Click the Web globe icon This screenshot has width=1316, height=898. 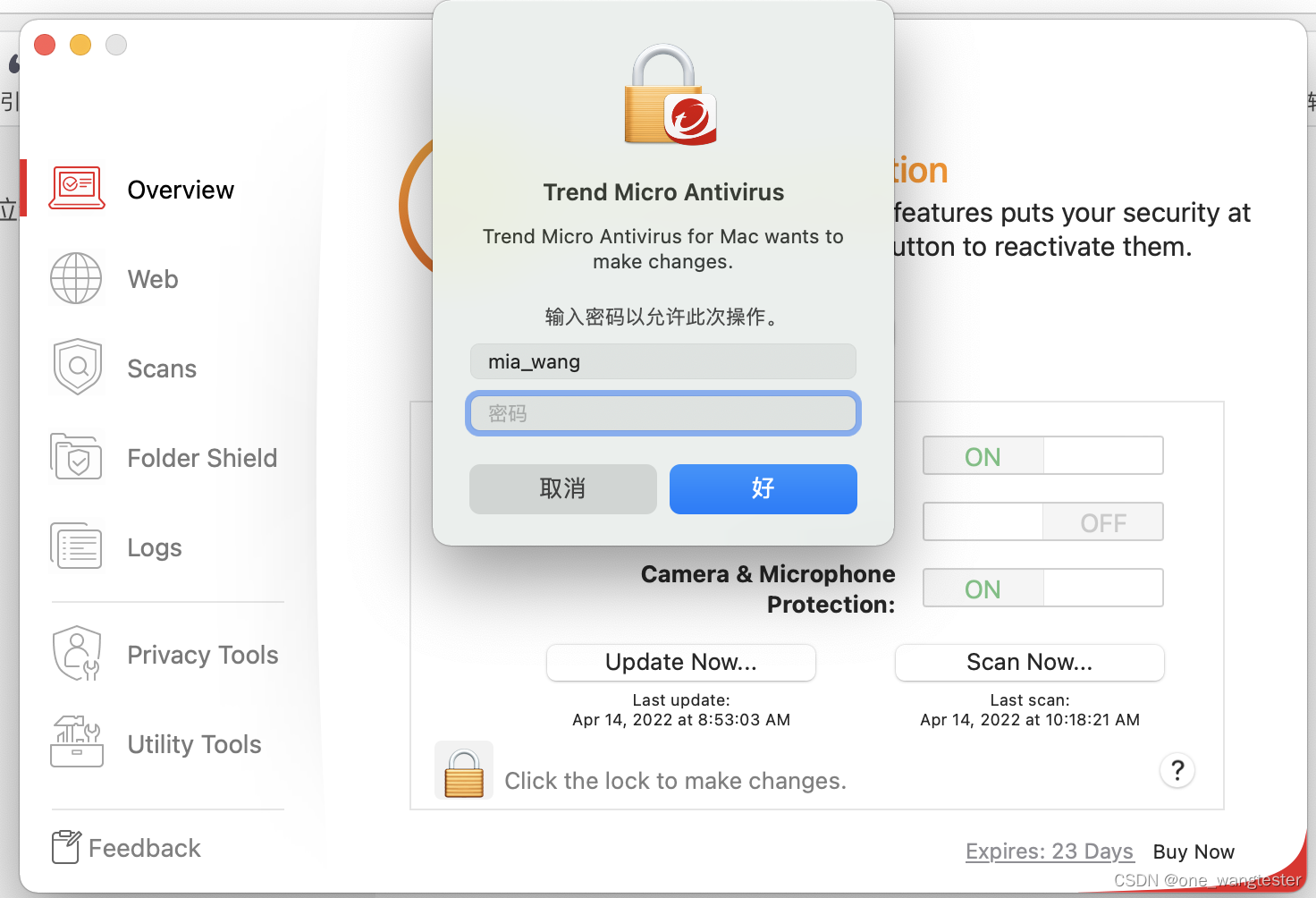[x=76, y=278]
